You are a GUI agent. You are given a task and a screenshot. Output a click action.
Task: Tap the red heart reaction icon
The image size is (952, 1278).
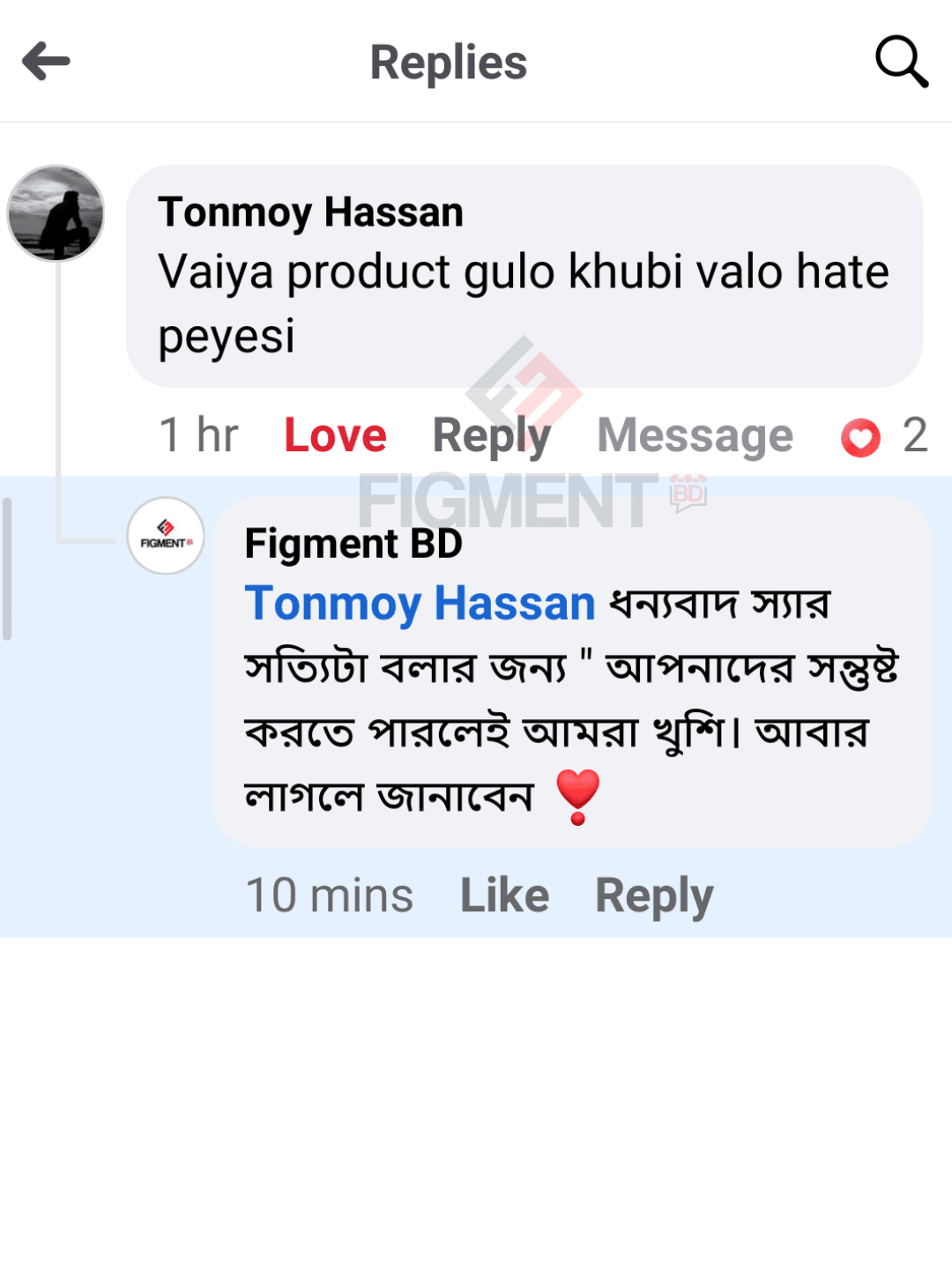(860, 437)
